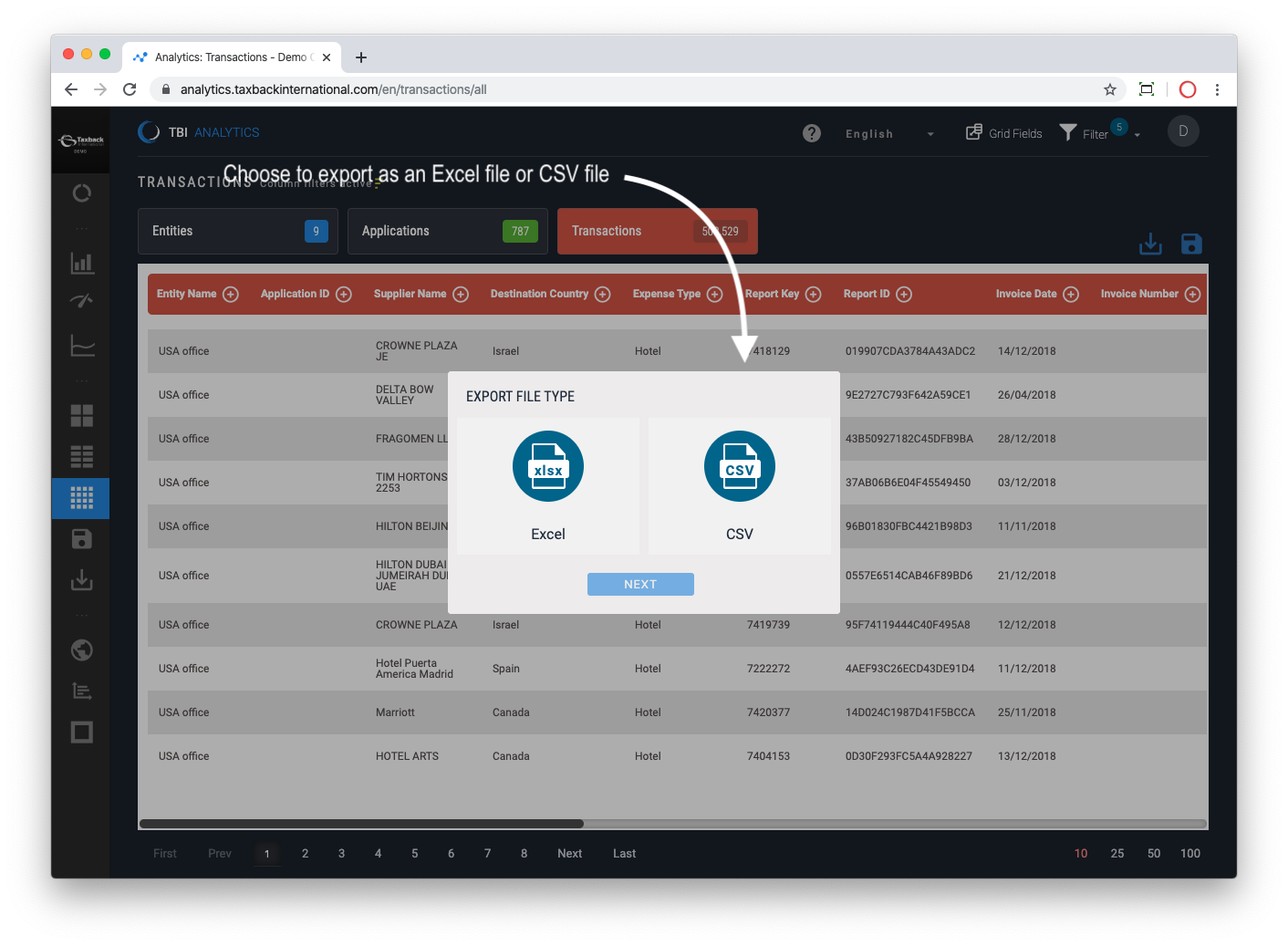This screenshot has height=946, width=1288.
Task: Show 25 rows per page
Action: pos(1117,854)
